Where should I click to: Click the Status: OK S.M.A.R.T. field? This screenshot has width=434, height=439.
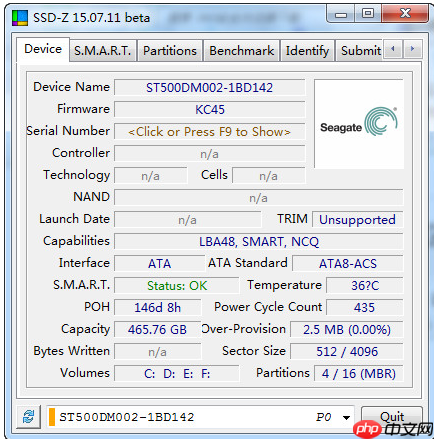click(177, 286)
